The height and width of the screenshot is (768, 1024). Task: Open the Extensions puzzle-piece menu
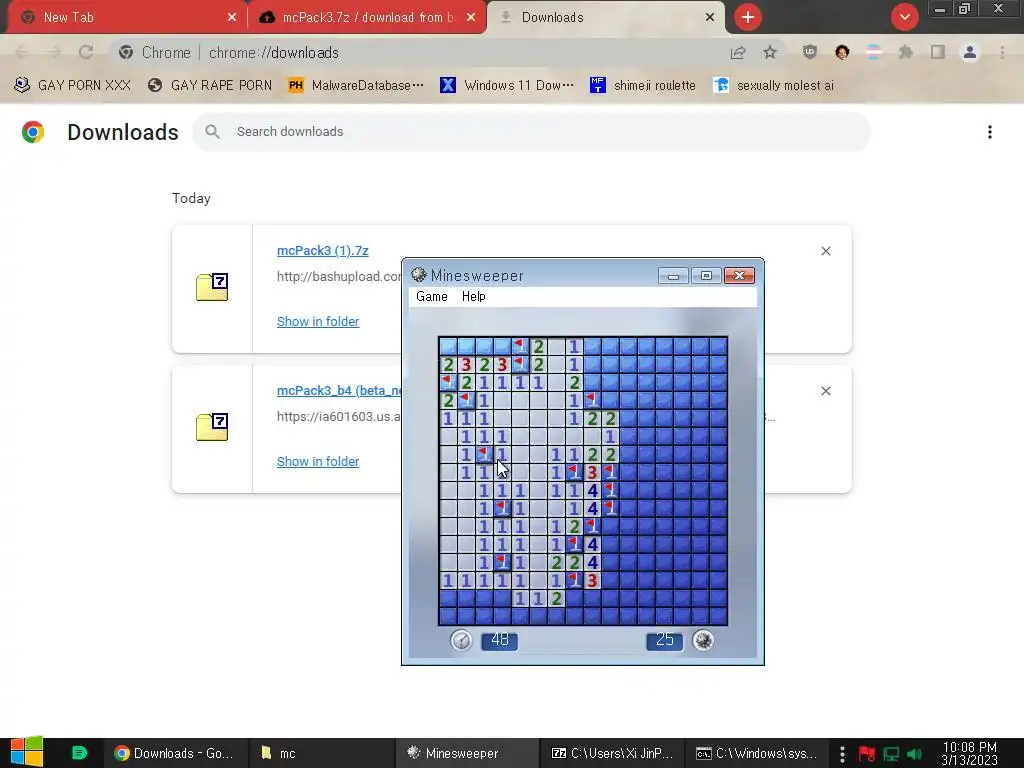[906, 52]
